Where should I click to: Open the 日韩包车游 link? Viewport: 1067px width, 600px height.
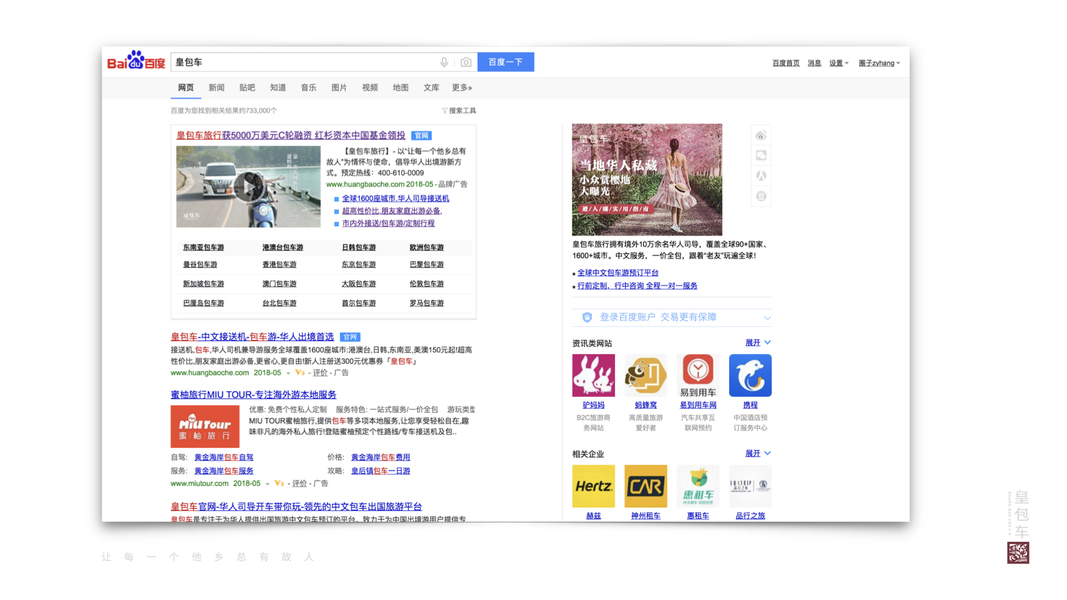pos(359,248)
